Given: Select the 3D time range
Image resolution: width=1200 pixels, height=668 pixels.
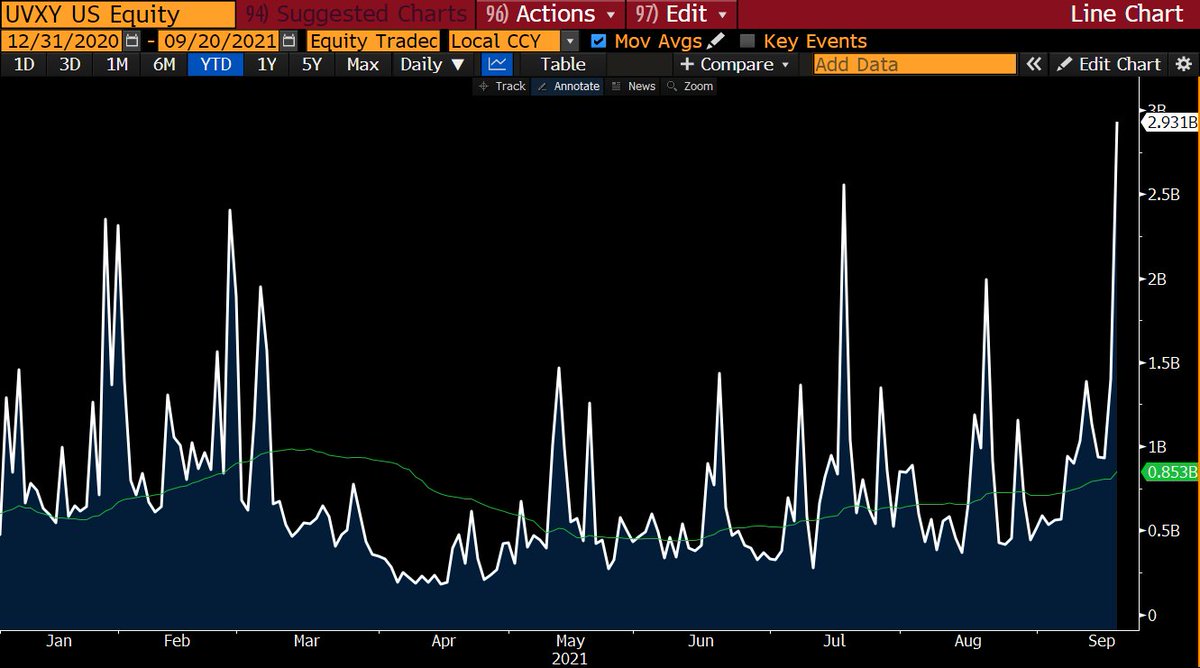Looking at the screenshot, I should 69,64.
